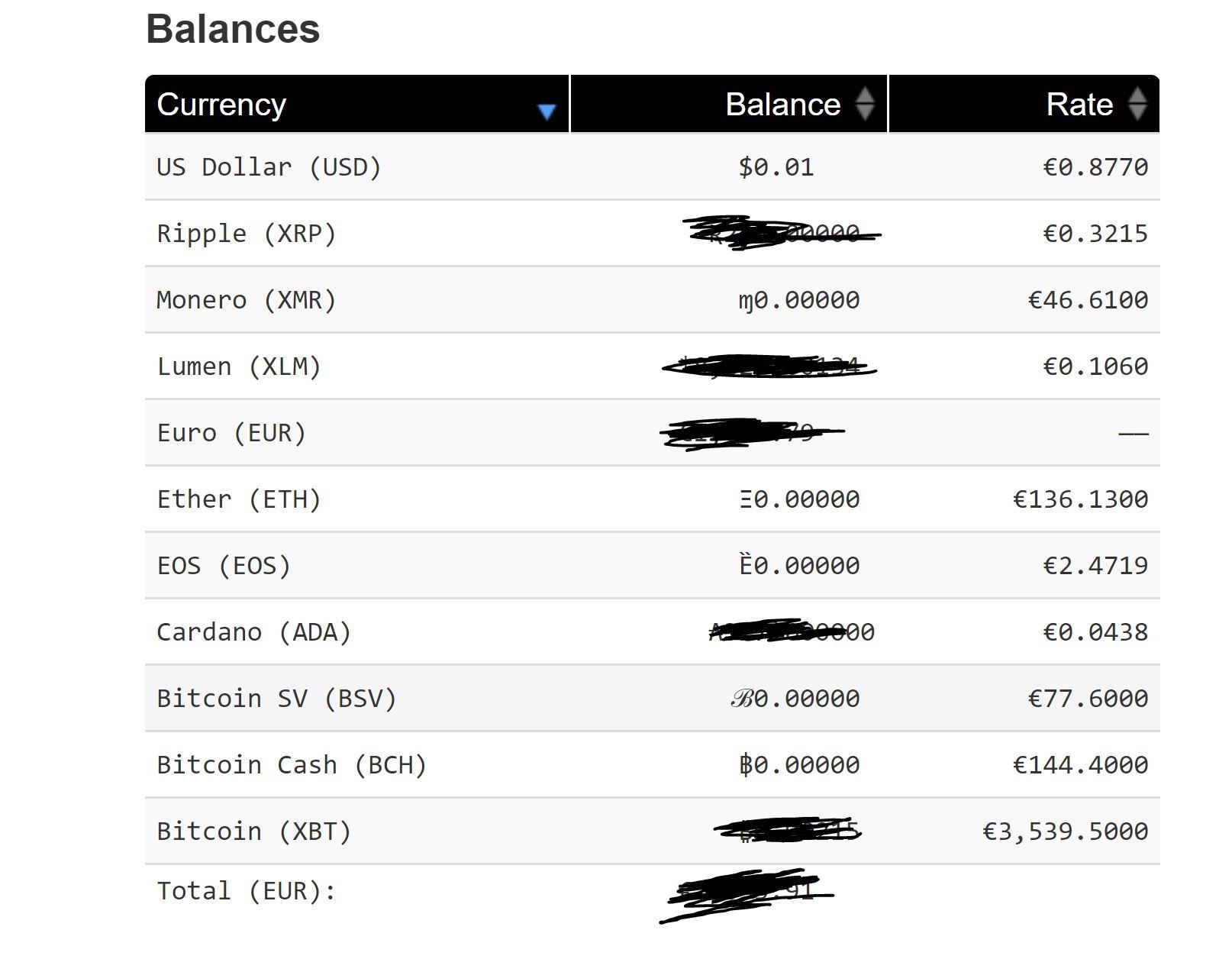Select the Ether (ETH) currency name
Screen dimensions: 1232x959
coord(239,499)
